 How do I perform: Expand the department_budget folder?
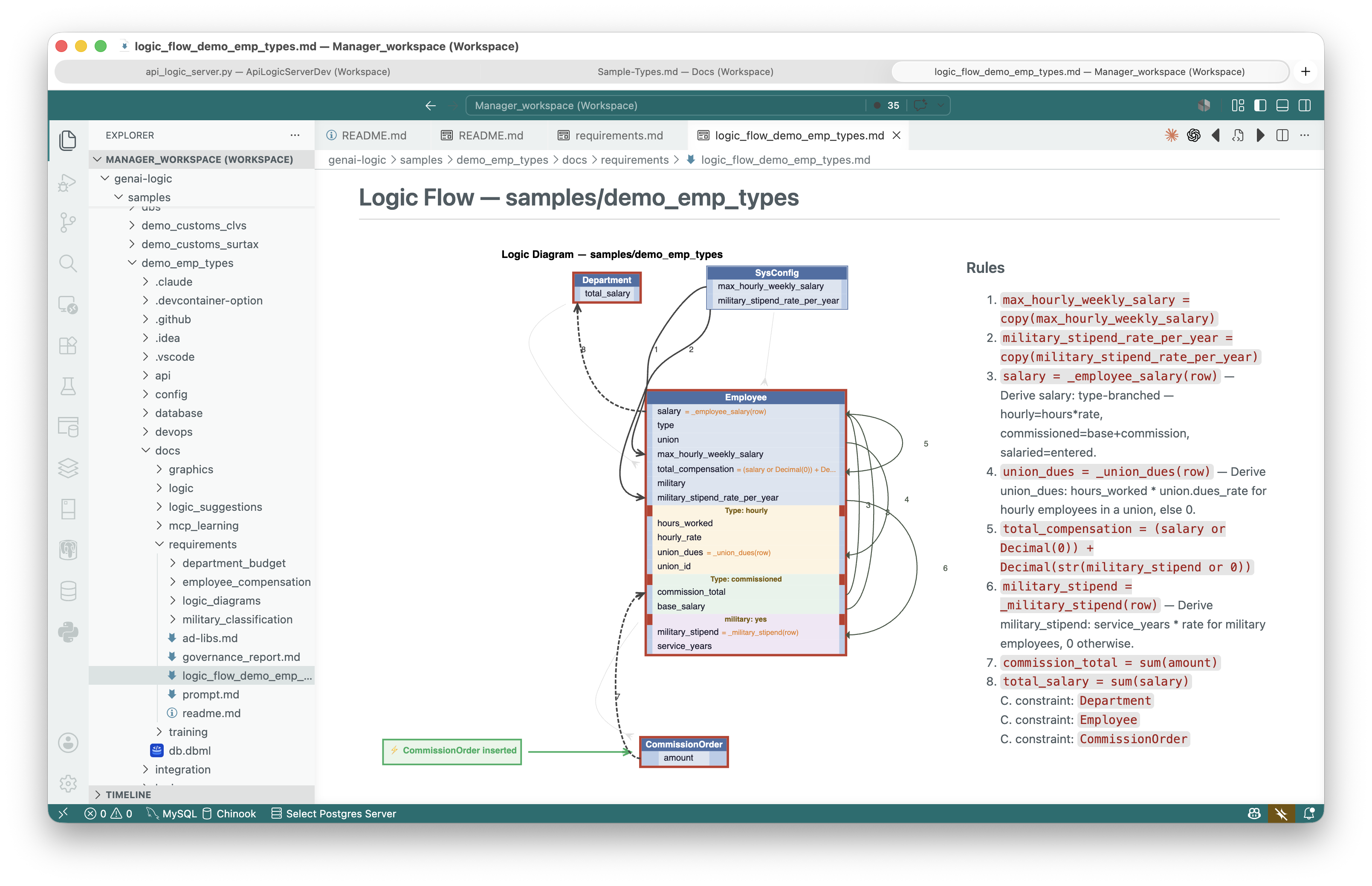234,563
